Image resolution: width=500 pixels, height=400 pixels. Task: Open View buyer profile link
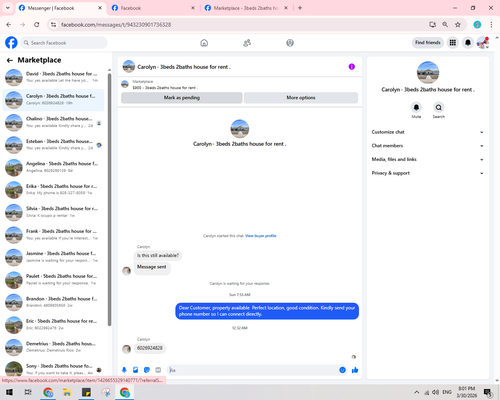(261, 236)
